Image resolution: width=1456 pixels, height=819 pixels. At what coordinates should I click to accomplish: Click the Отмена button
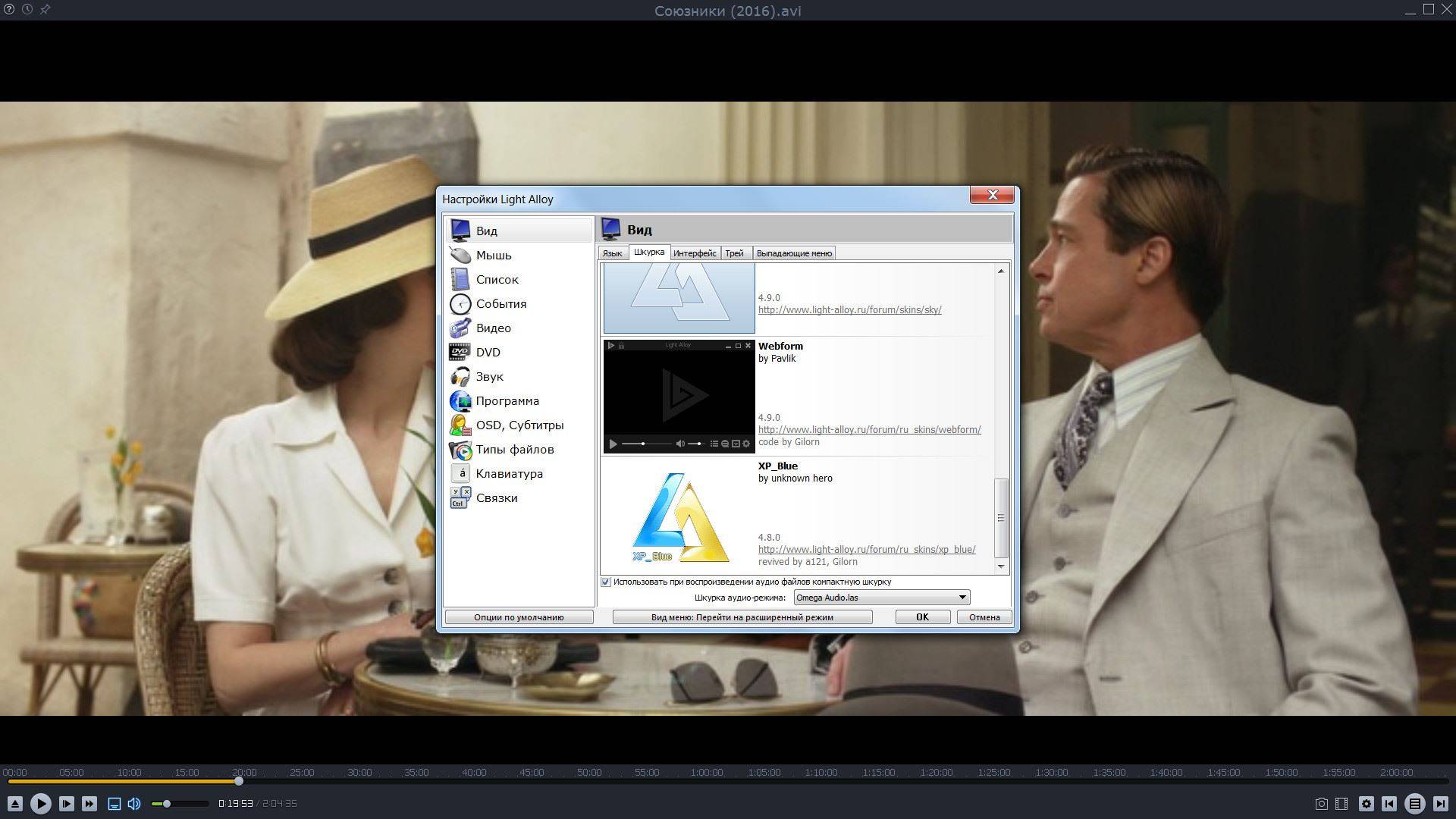(984, 617)
